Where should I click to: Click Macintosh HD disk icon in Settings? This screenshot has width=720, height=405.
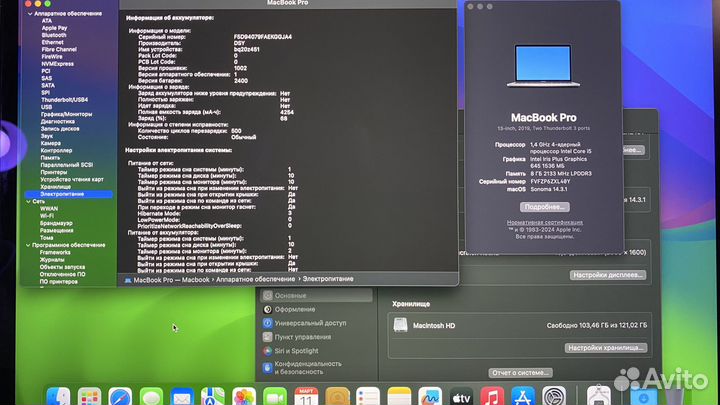(400, 325)
